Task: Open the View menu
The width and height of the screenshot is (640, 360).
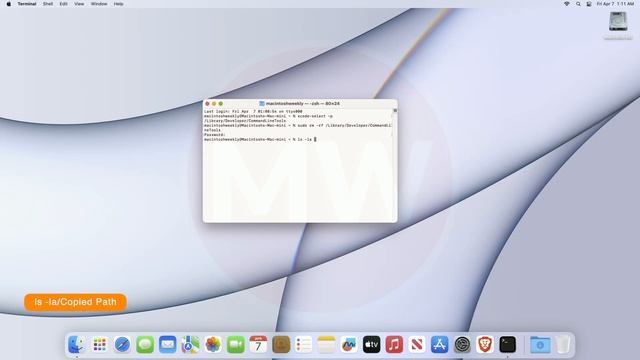Action: [x=79, y=4]
